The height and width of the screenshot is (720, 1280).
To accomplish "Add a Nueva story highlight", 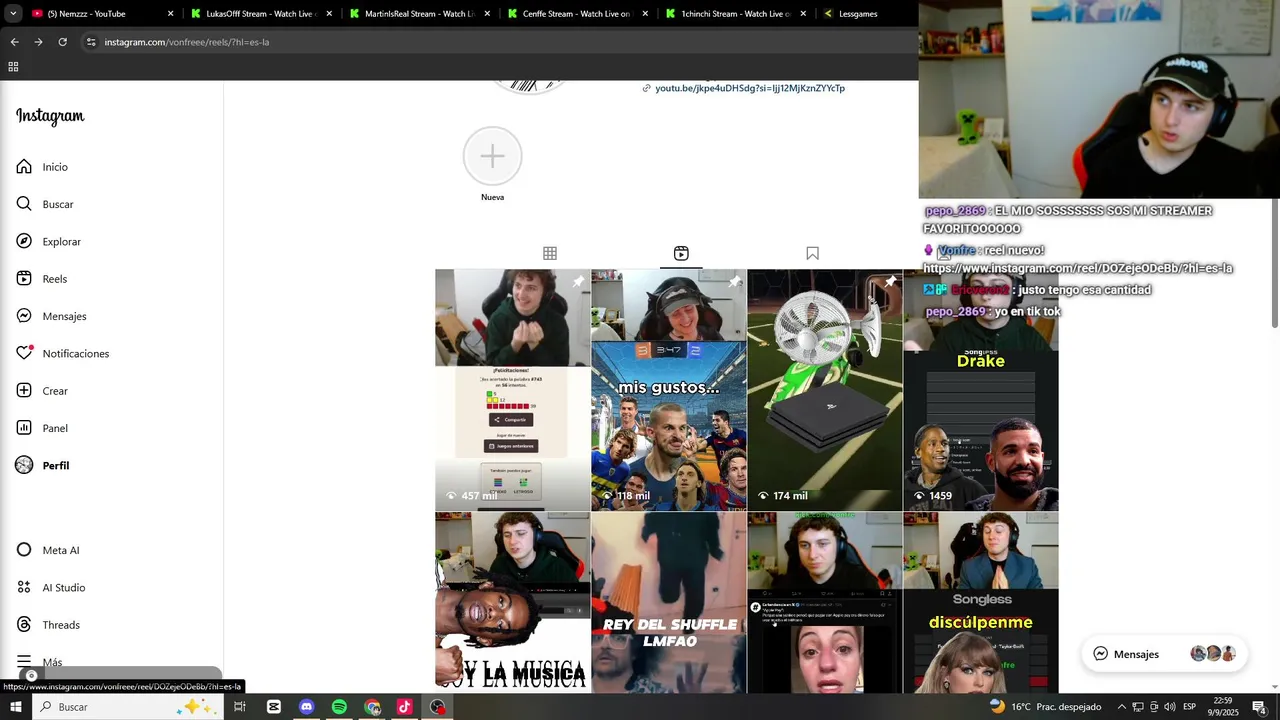I will (492, 156).
